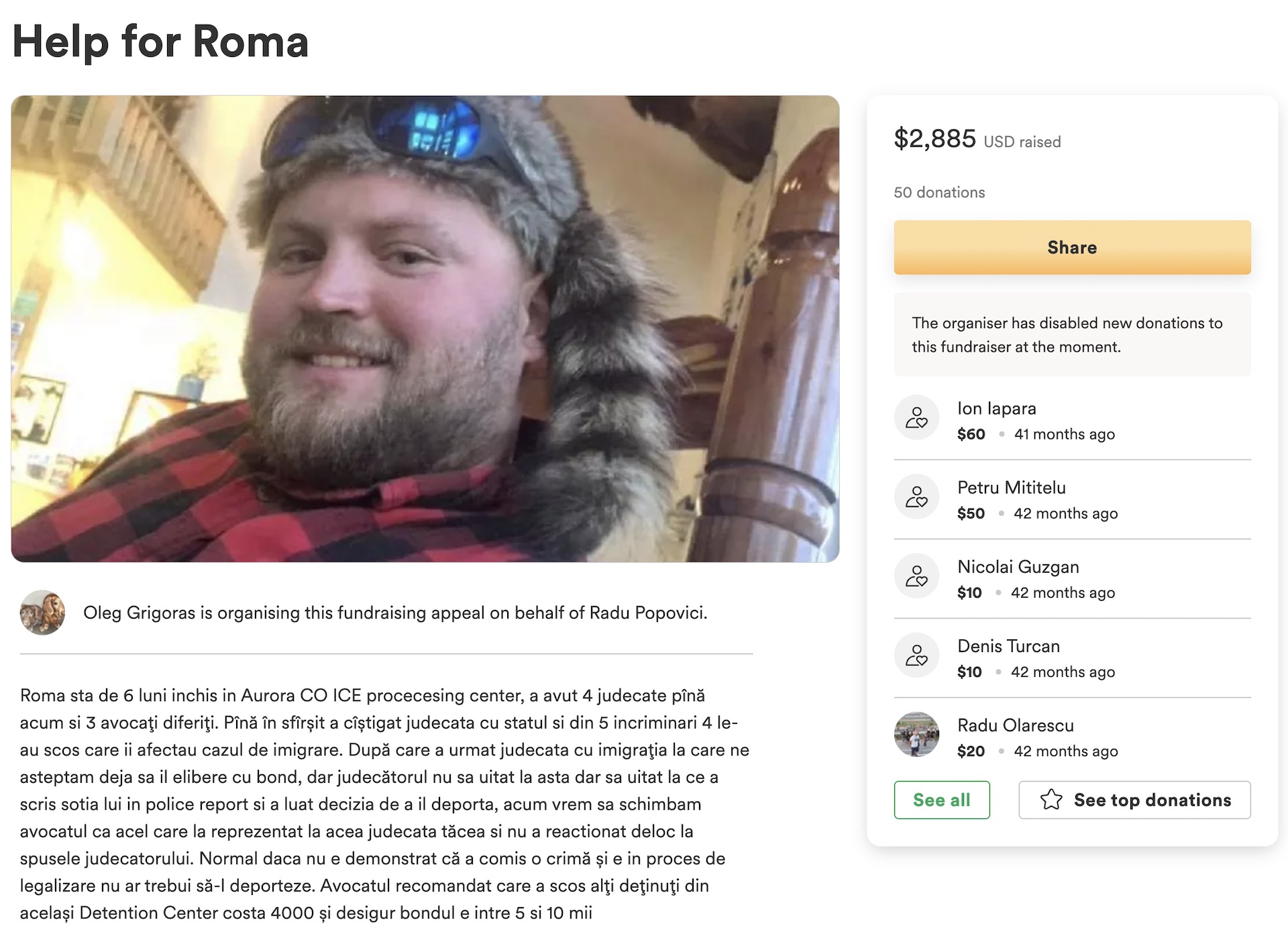This screenshot has width=1288, height=950.
Task: Click Petru Mititelu's donor avatar icon
Action: point(916,496)
